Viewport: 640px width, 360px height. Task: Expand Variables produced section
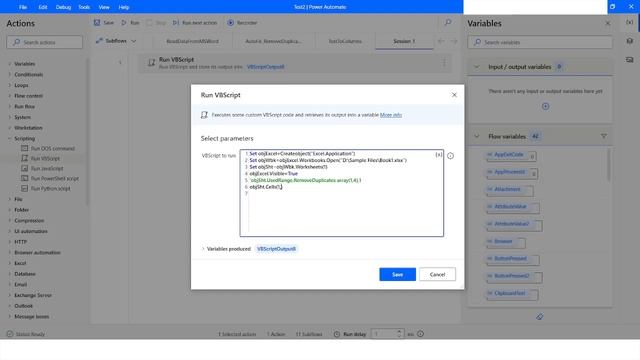[x=203, y=249]
